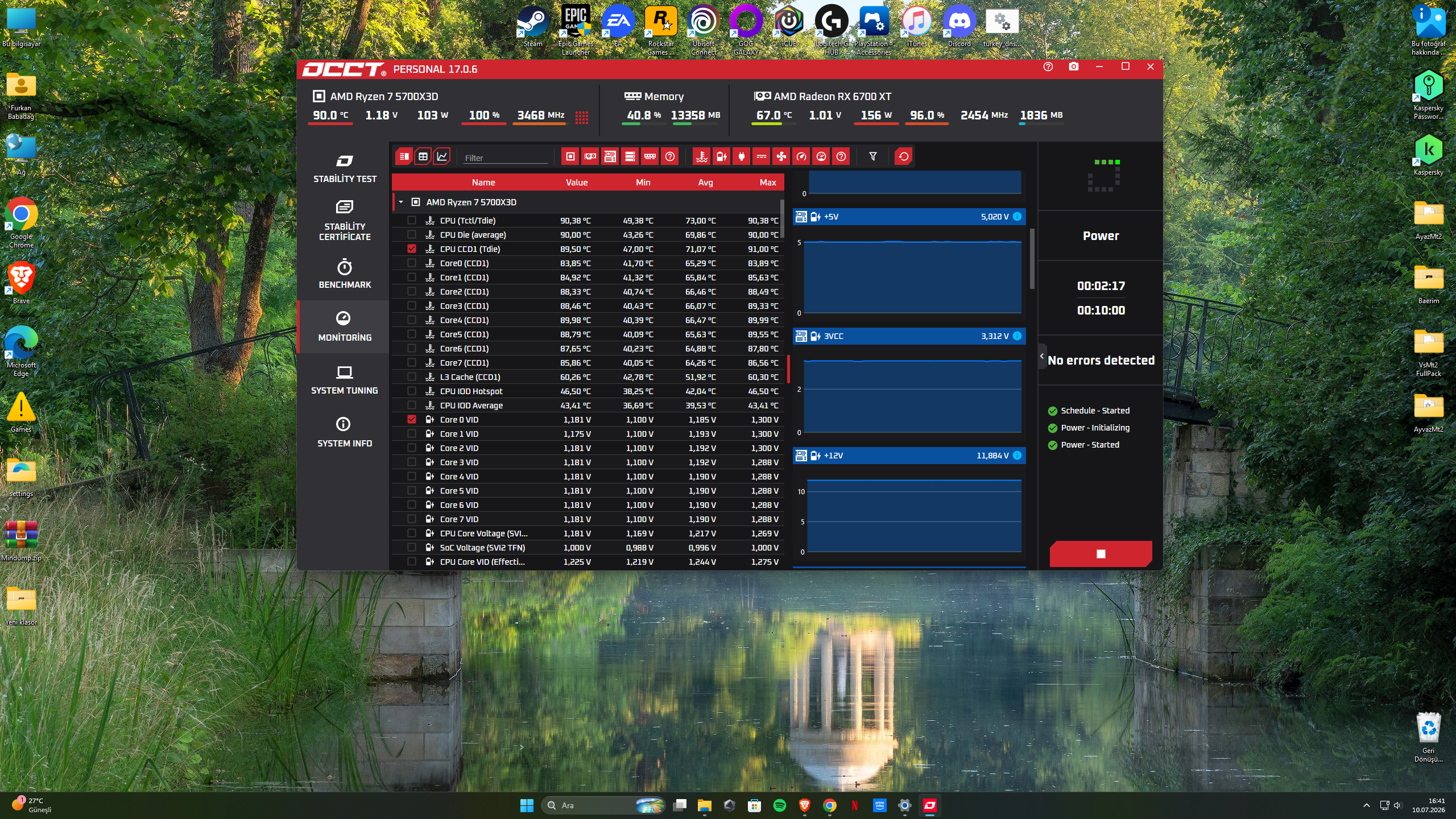The width and height of the screenshot is (1456, 819).
Task: Toggle the graphics card hardware filter icon
Action: pyautogui.click(x=590, y=156)
